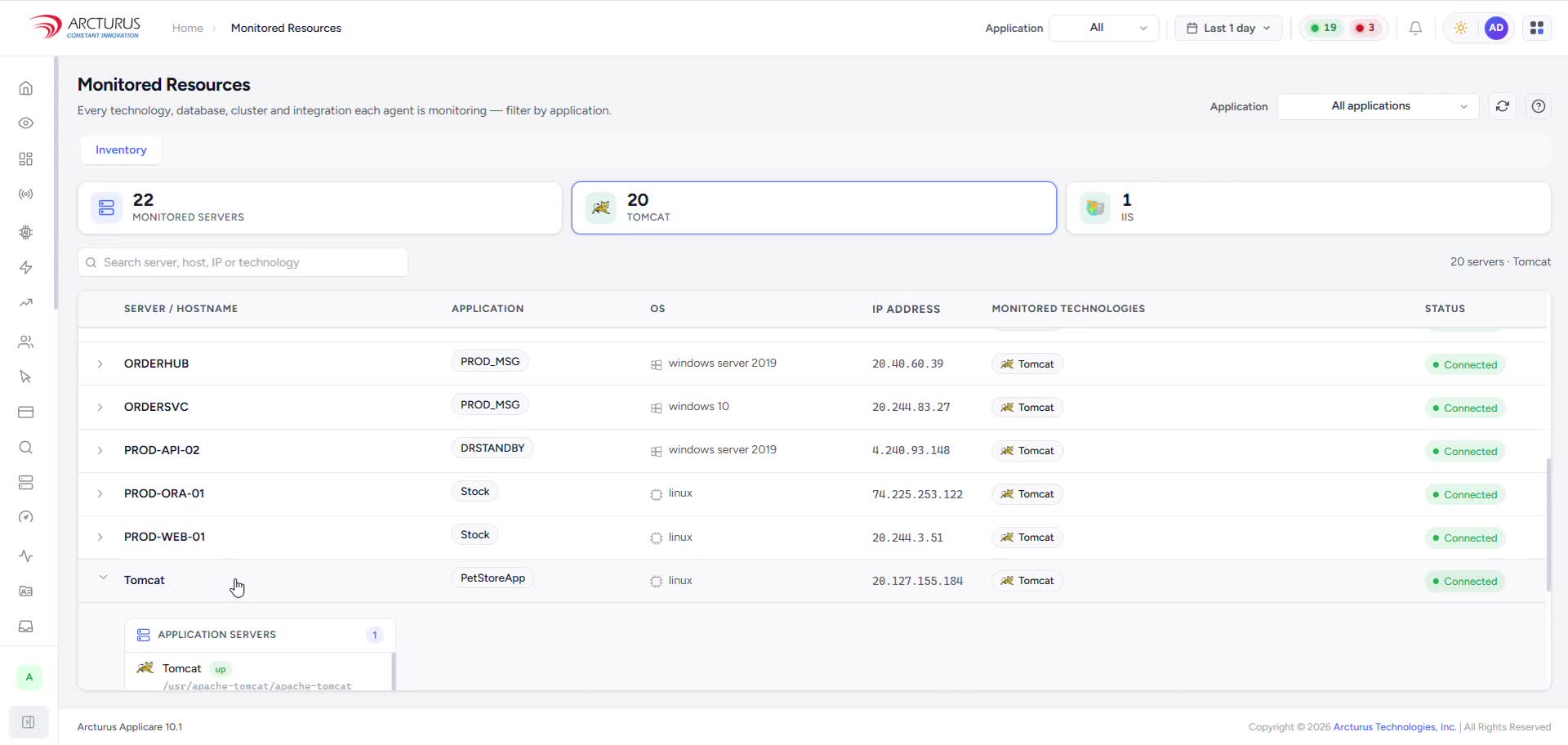Select the 1 IIS card
The image size is (1568, 745).
click(x=1308, y=207)
